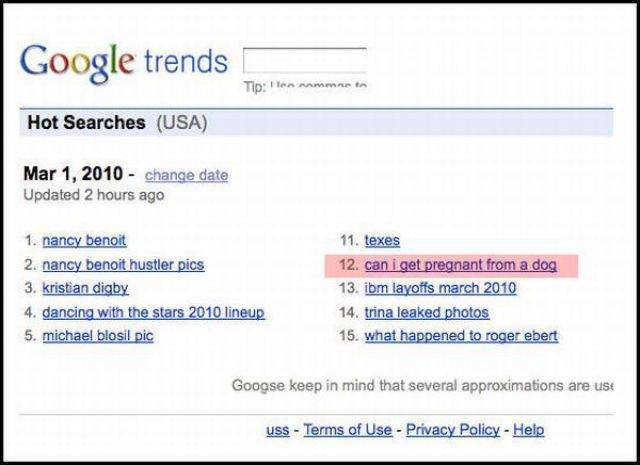Select the "trina leaked photos" search
The height and width of the screenshot is (465, 640).
point(426,312)
